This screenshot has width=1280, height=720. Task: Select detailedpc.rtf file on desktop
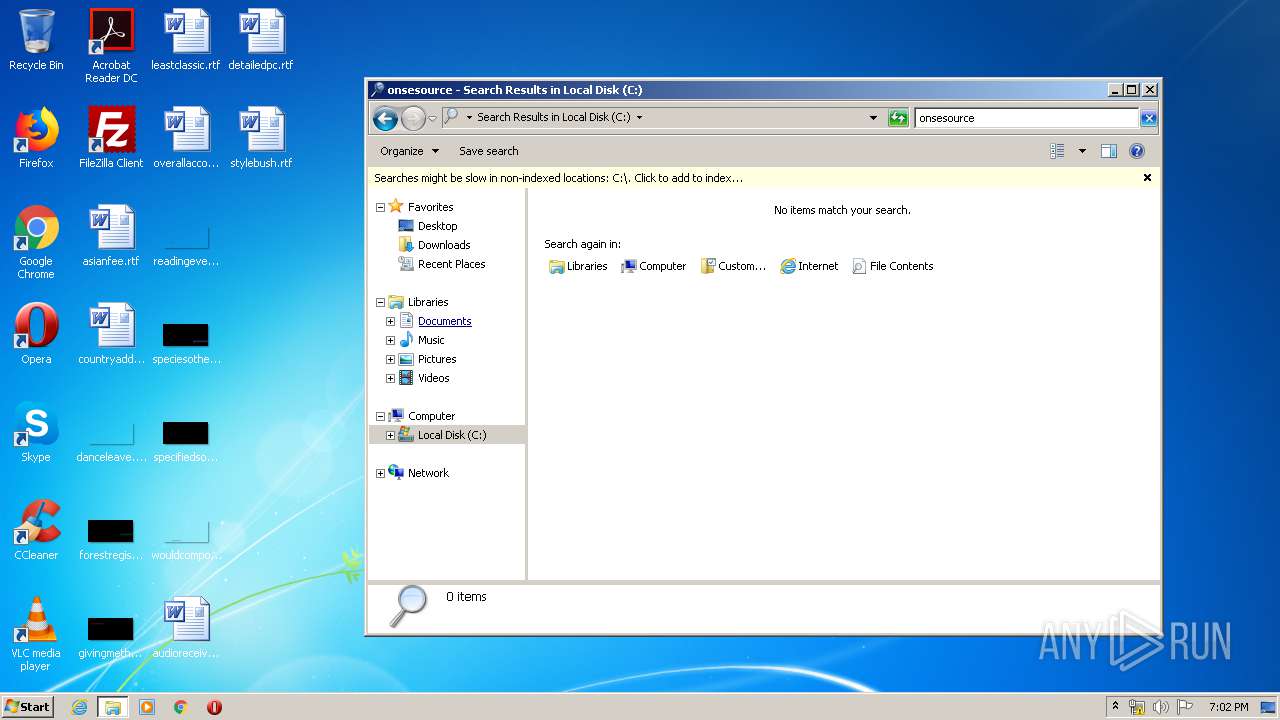(x=261, y=40)
